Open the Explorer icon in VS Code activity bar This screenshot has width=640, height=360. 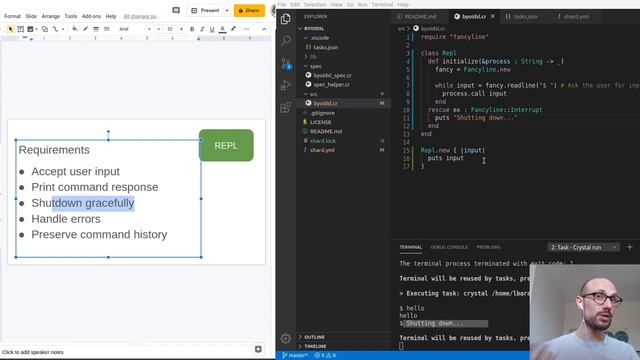pos(286,19)
